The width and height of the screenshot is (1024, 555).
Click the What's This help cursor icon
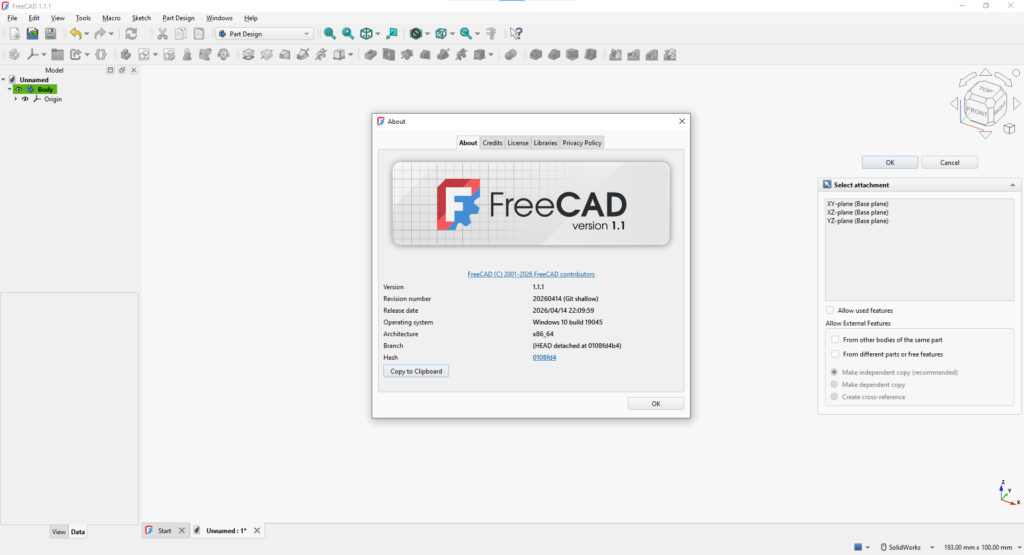tap(516, 34)
